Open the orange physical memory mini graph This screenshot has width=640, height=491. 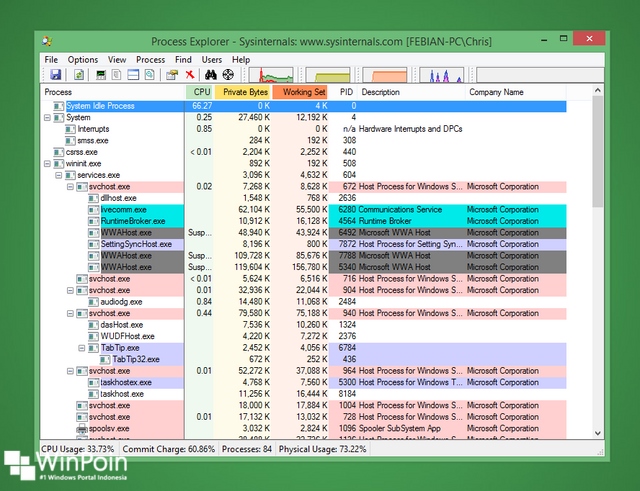tap(384, 75)
